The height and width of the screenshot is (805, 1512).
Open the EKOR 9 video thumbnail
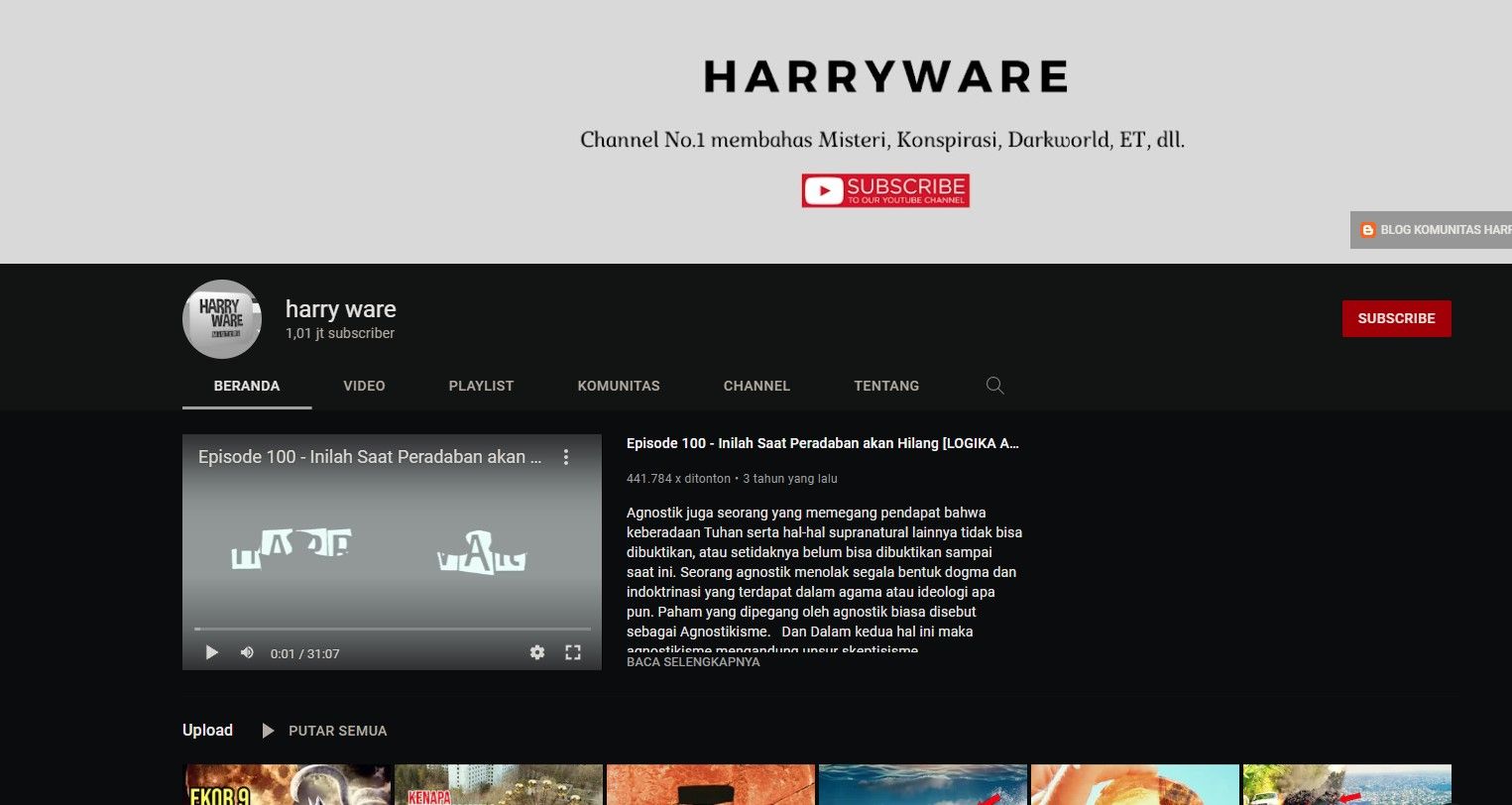point(287,784)
